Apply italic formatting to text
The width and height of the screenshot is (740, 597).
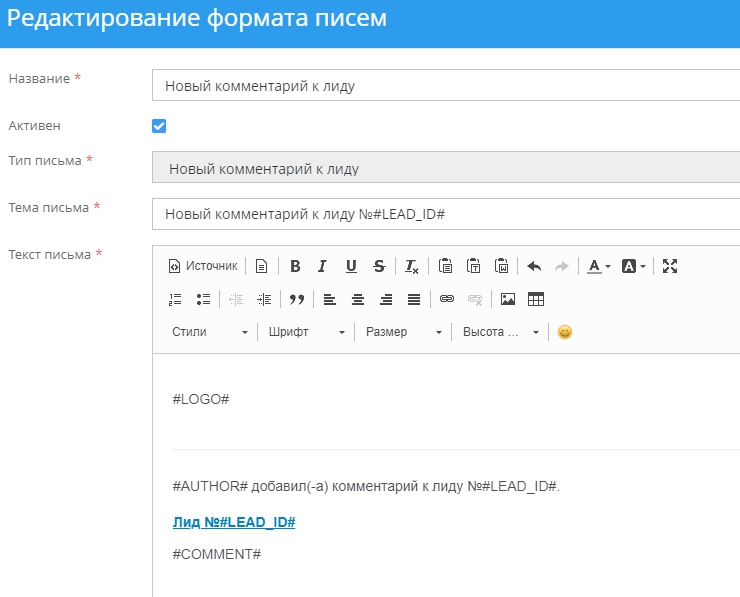(322, 266)
